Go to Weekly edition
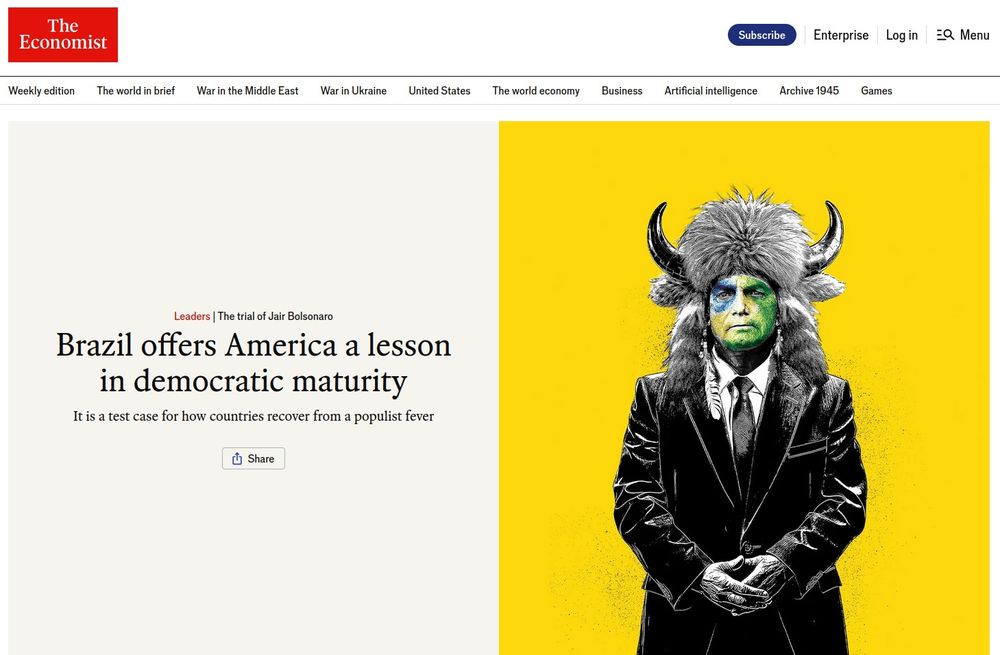Screen dimensions: 1000x655 coord(41,91)
